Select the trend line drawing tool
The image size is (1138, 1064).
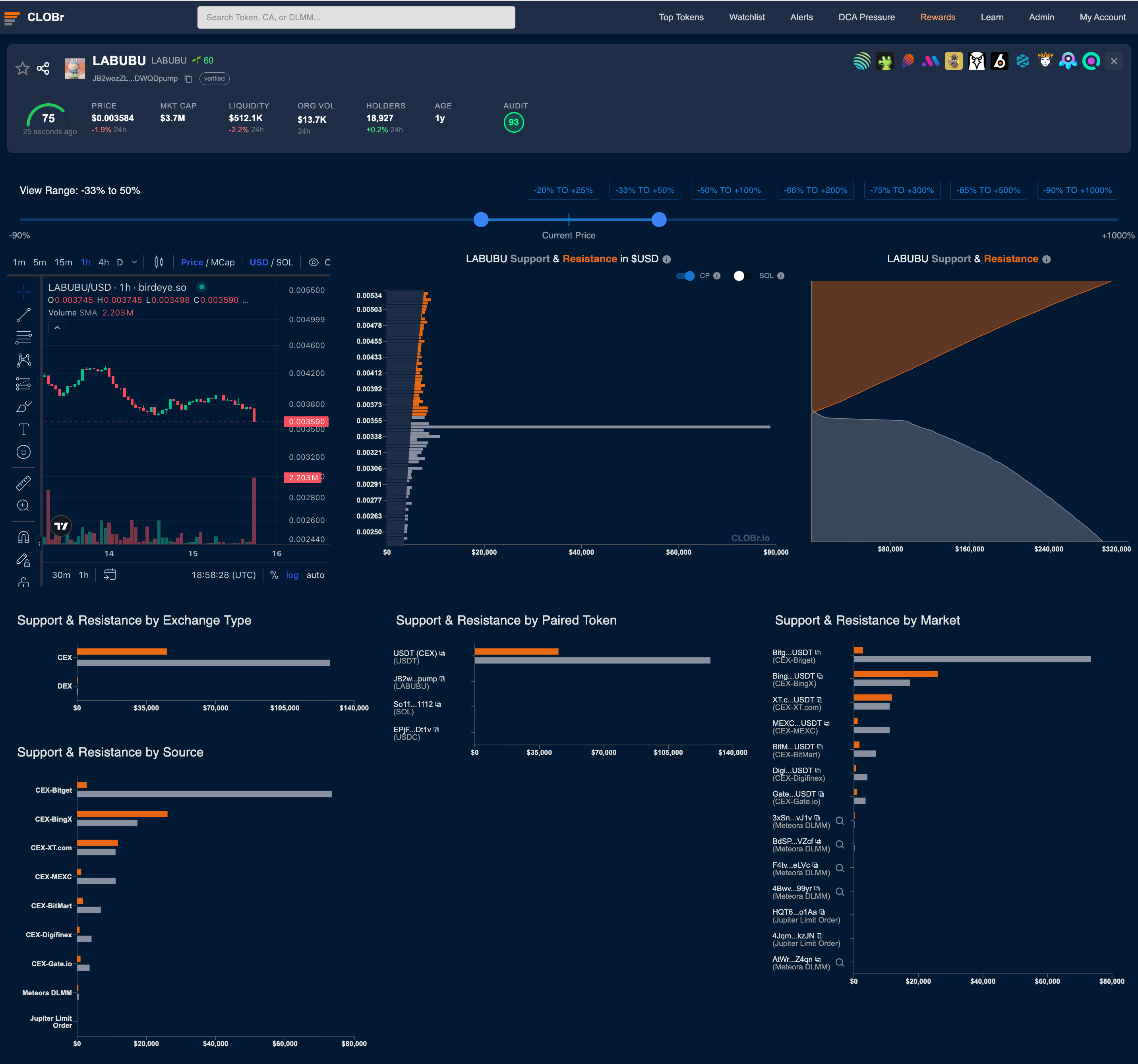(x=23, y=315)
